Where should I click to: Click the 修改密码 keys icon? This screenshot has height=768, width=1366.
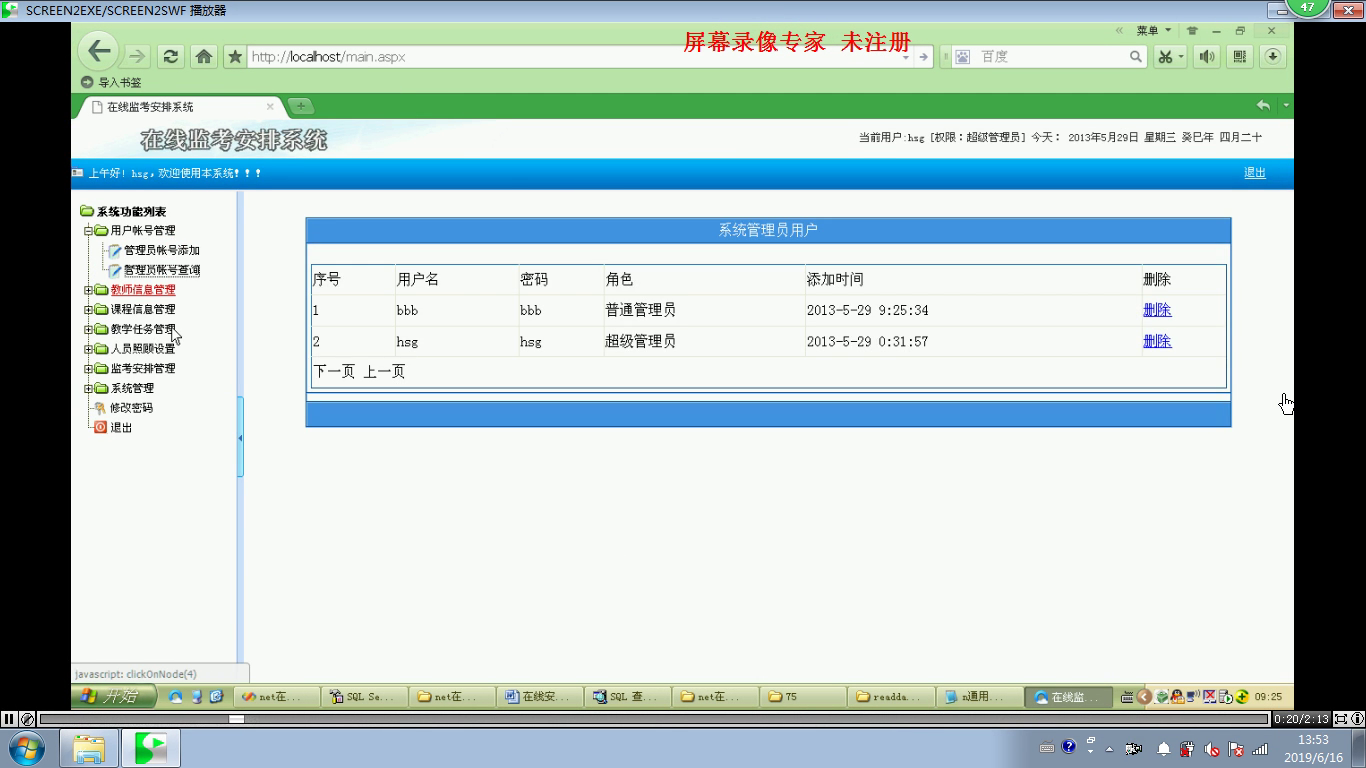point(100,408)
